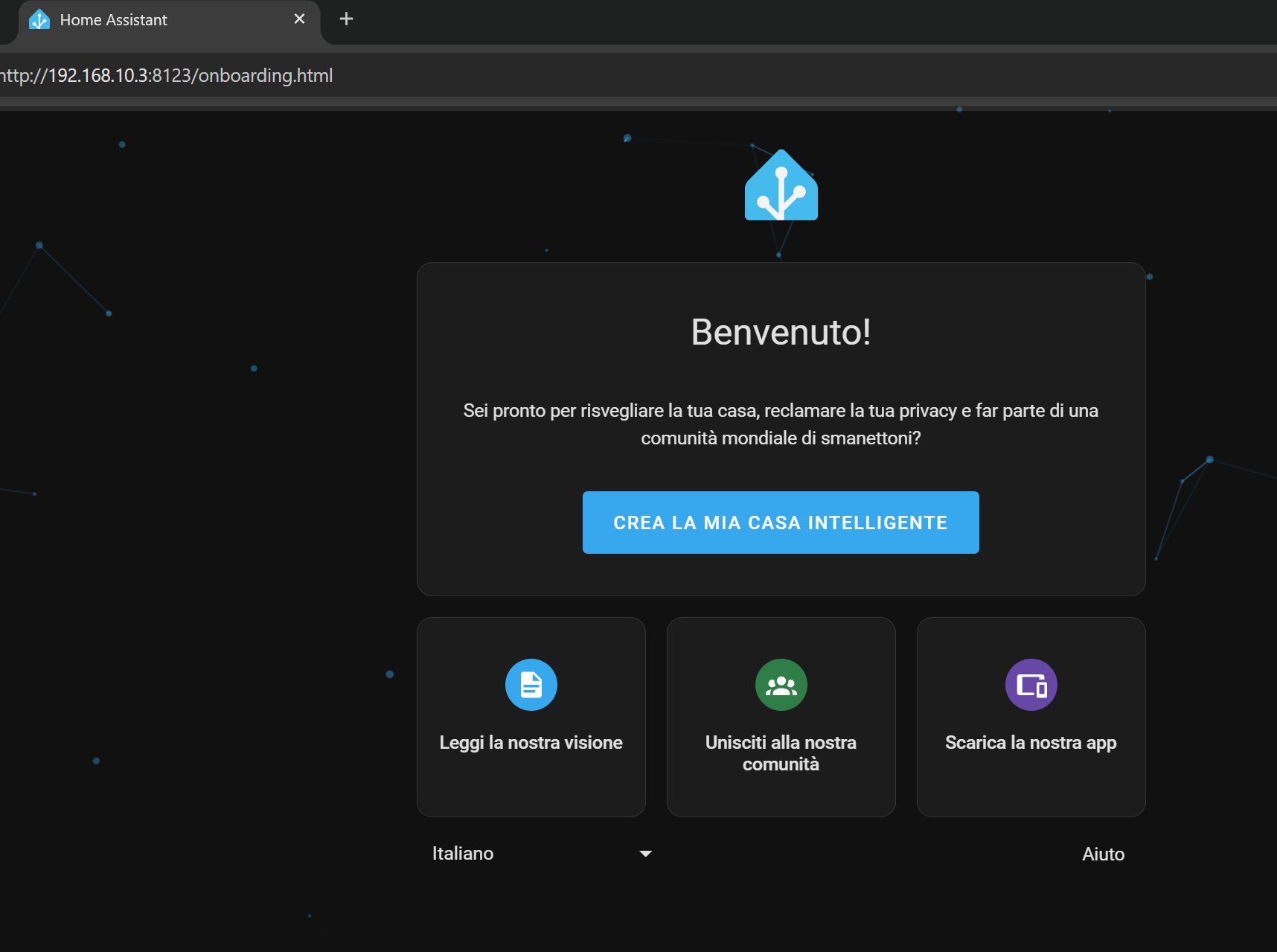This screenshot has height=952, width=1277.
Task: Click the Benvenuto! heading text
Action: click(781, 331)
